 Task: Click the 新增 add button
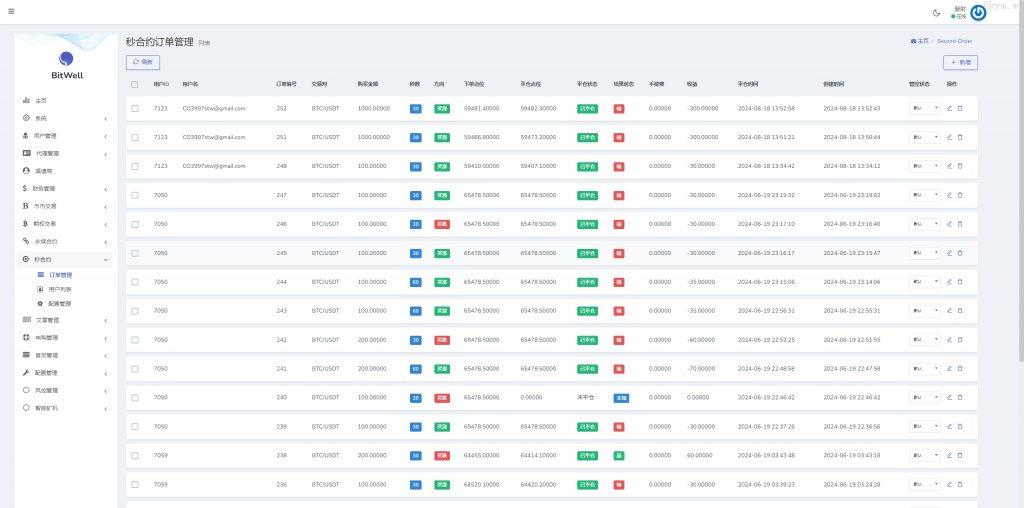960,62
